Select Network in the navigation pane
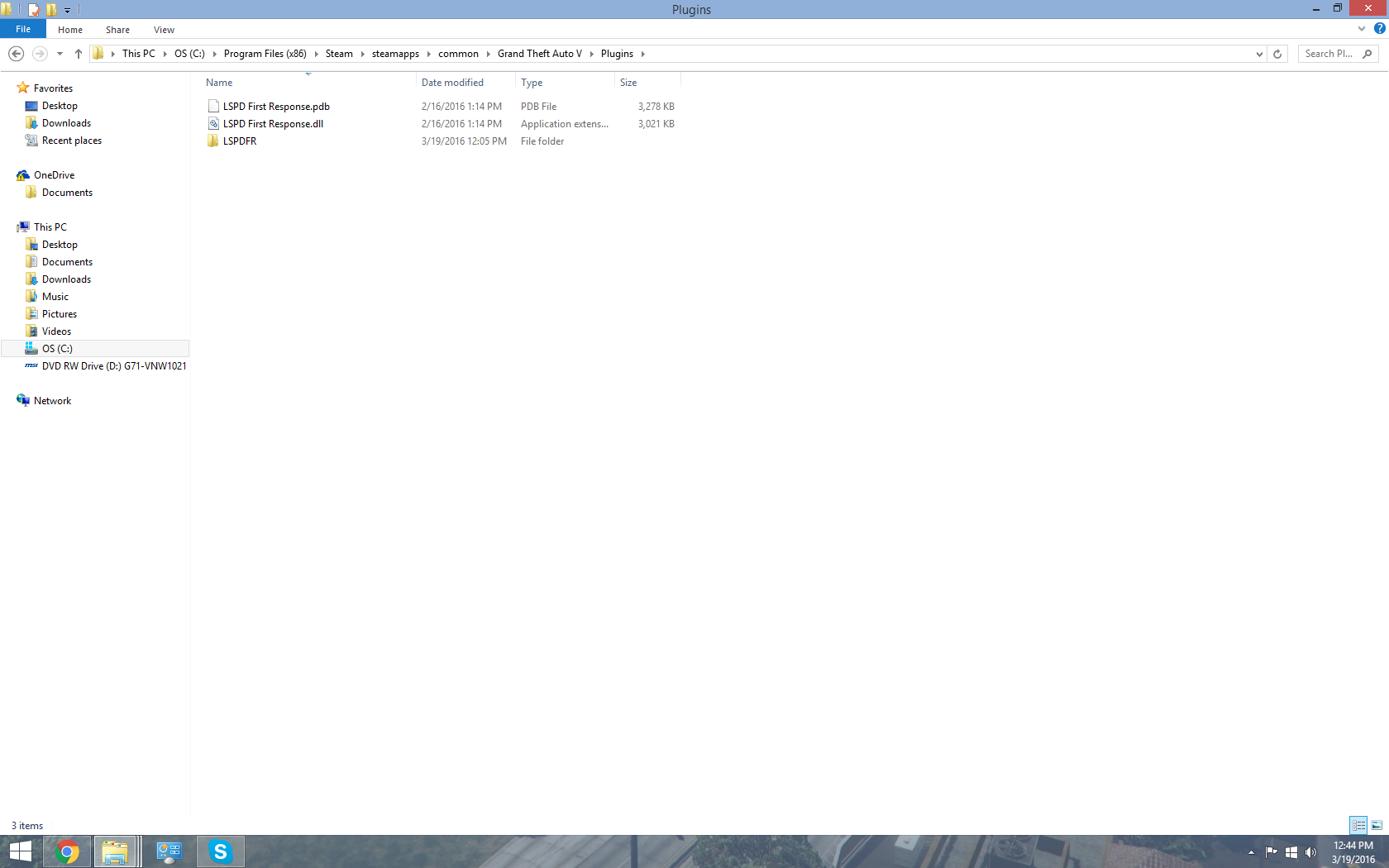Screen dimensions: 1389x868 coord(52,401)
